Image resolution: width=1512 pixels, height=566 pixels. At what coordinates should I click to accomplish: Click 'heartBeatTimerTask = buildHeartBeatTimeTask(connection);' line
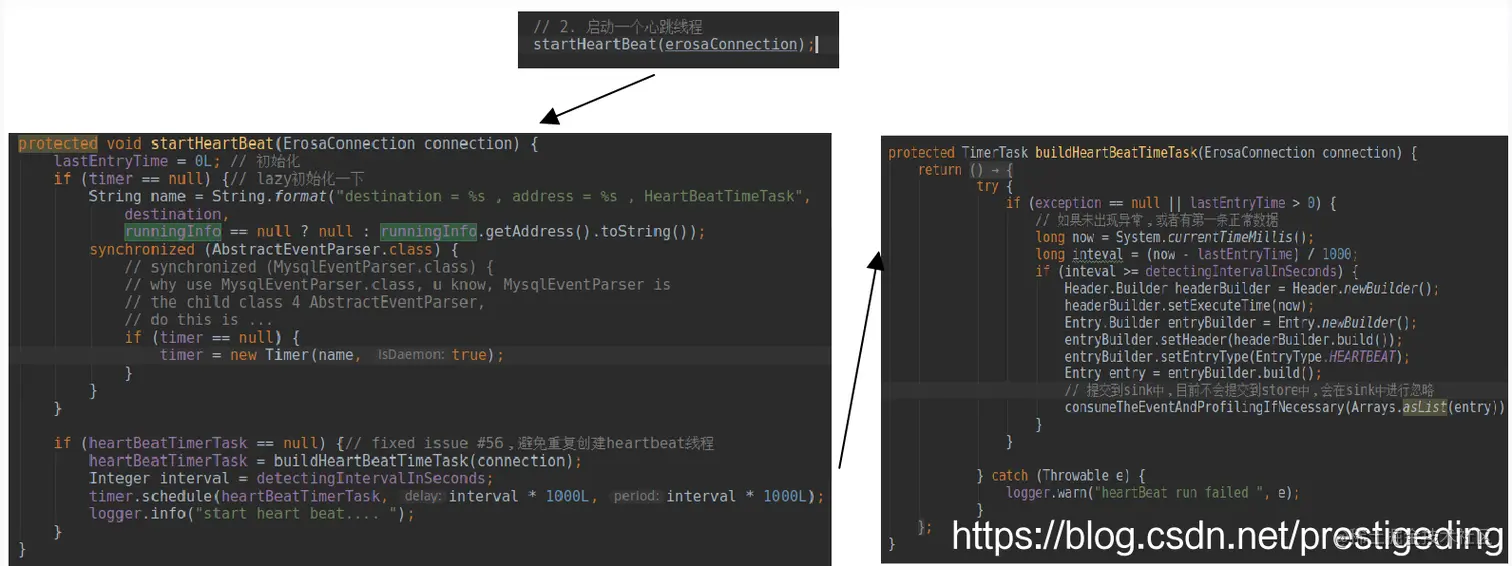(335, 461)
